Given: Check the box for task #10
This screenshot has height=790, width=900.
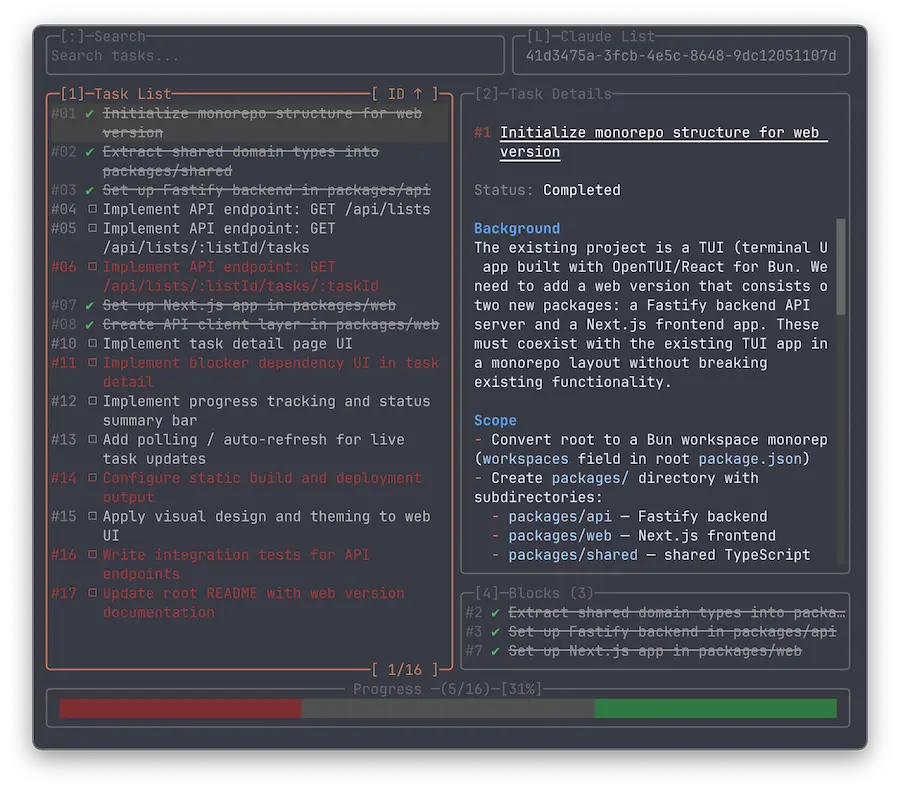Looking at the screenshot, I should point(91,344).
